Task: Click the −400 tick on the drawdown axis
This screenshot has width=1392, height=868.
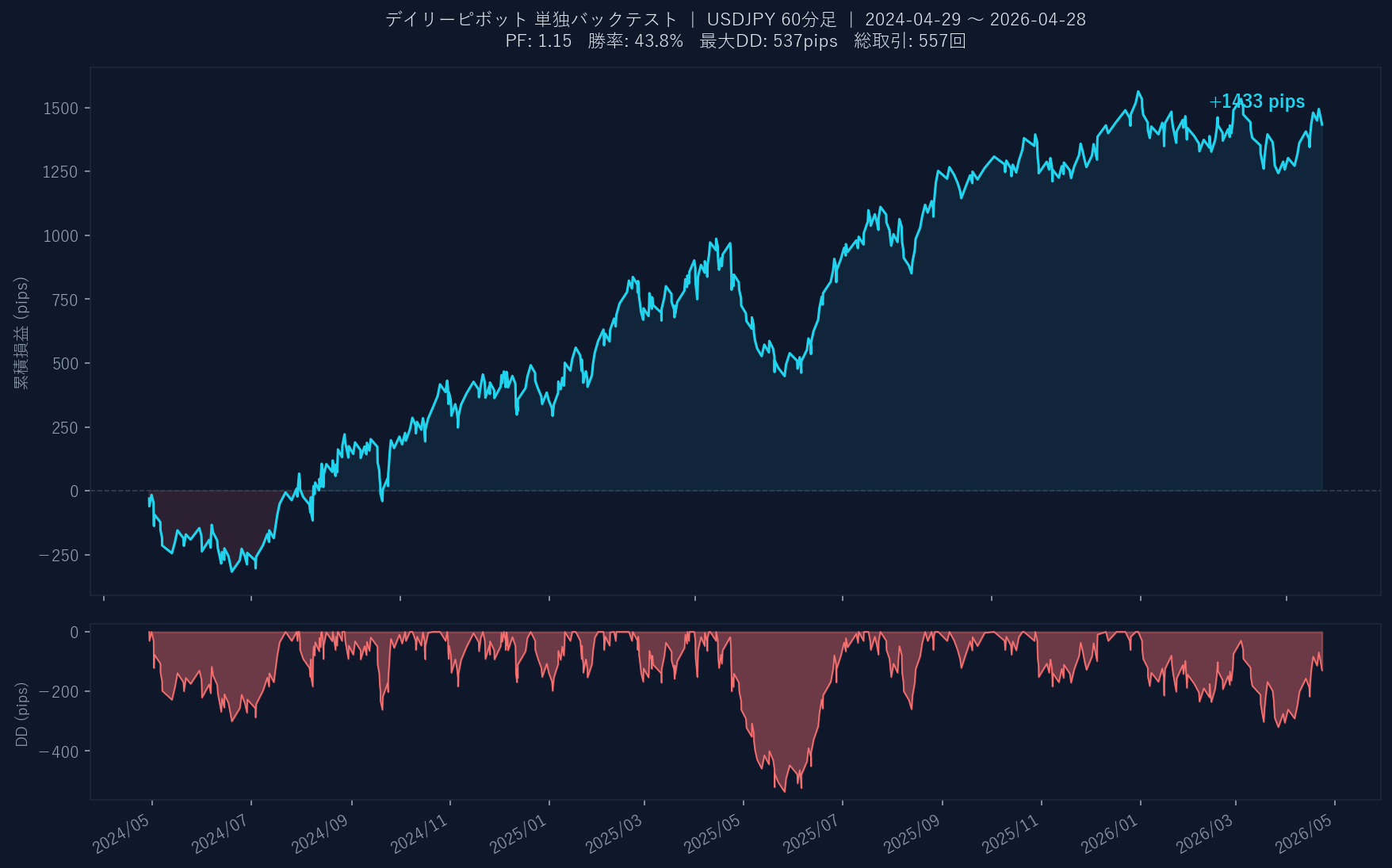Action: click(x=59, y=752)
